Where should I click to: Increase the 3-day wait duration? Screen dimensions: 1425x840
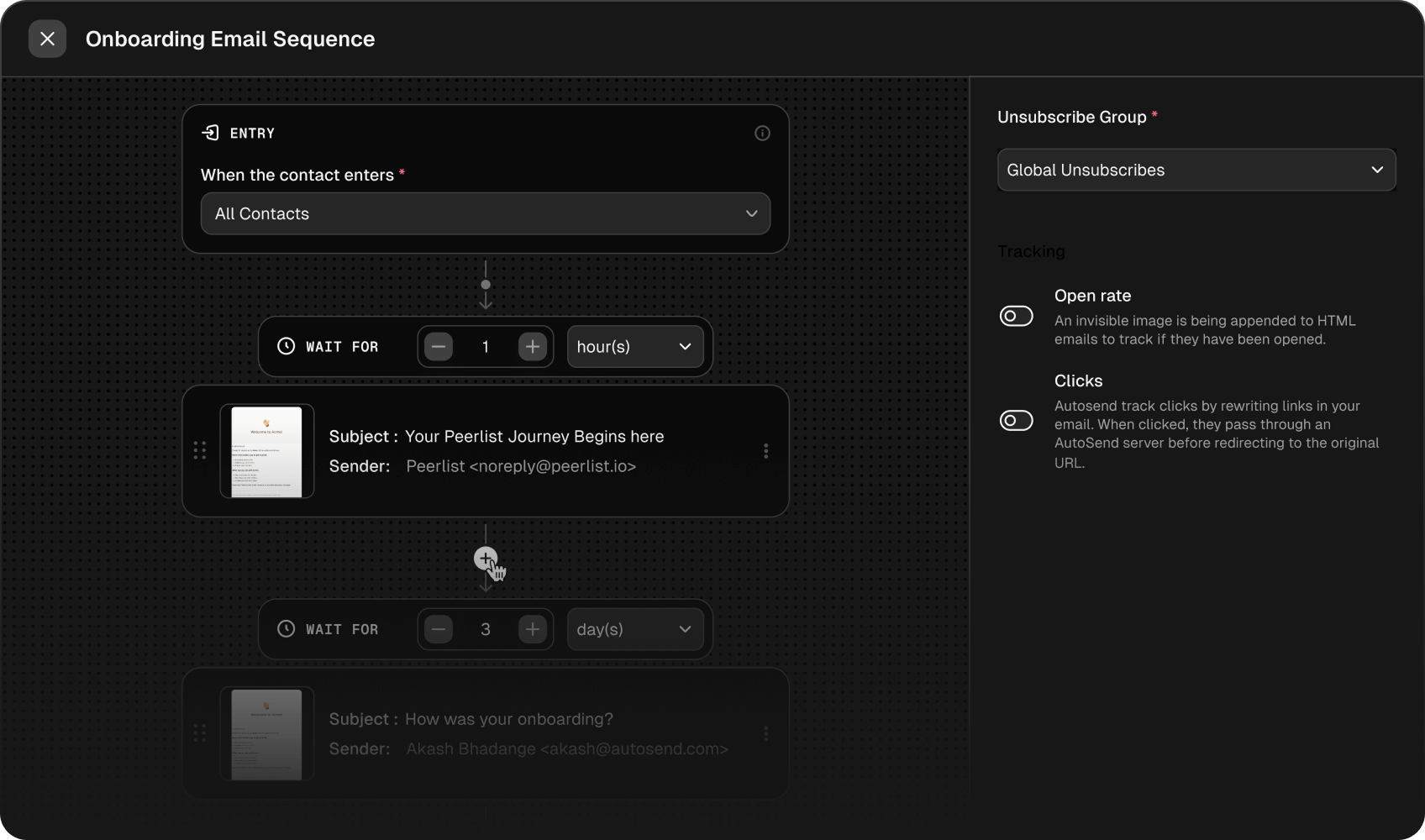click(x=533, y=628)
